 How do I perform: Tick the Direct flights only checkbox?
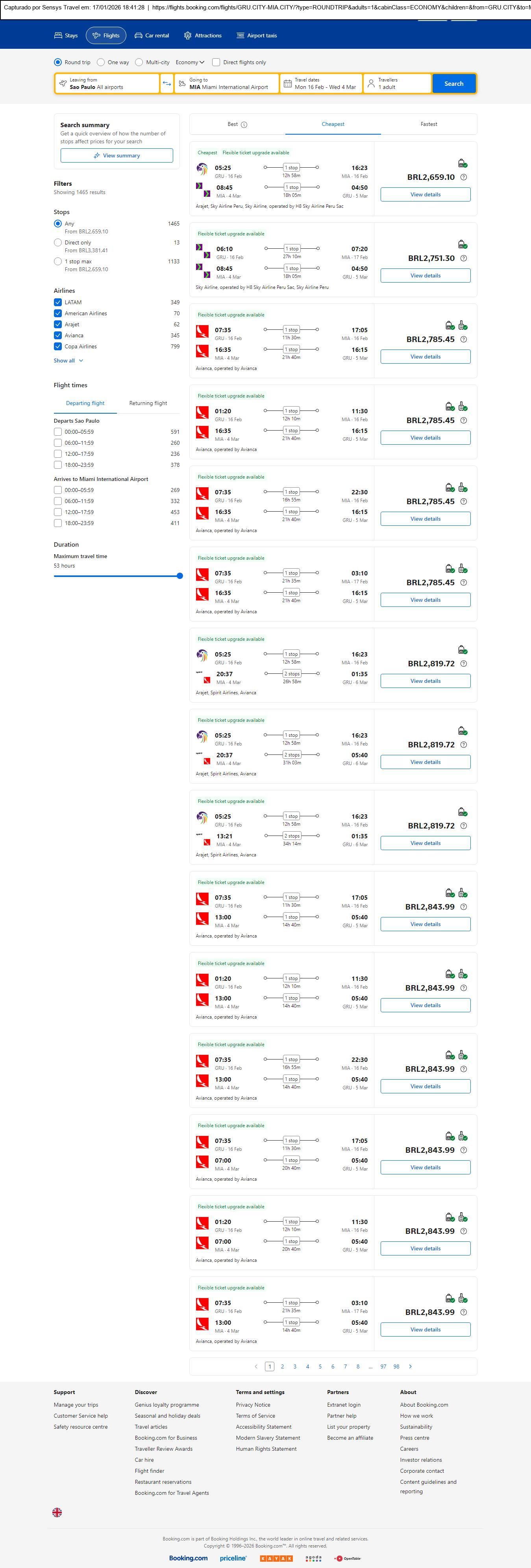click(x=216, y=62)
